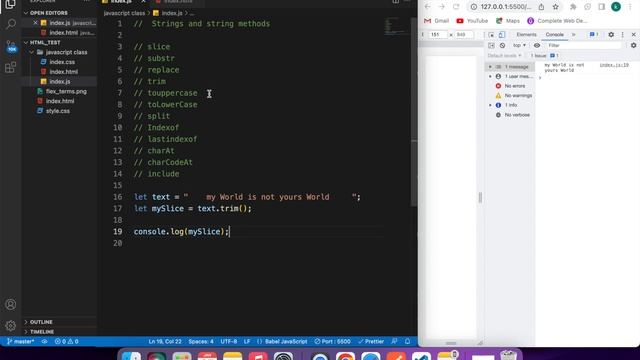Show more DevTools tabs with the chevron

tap(573, 35)
